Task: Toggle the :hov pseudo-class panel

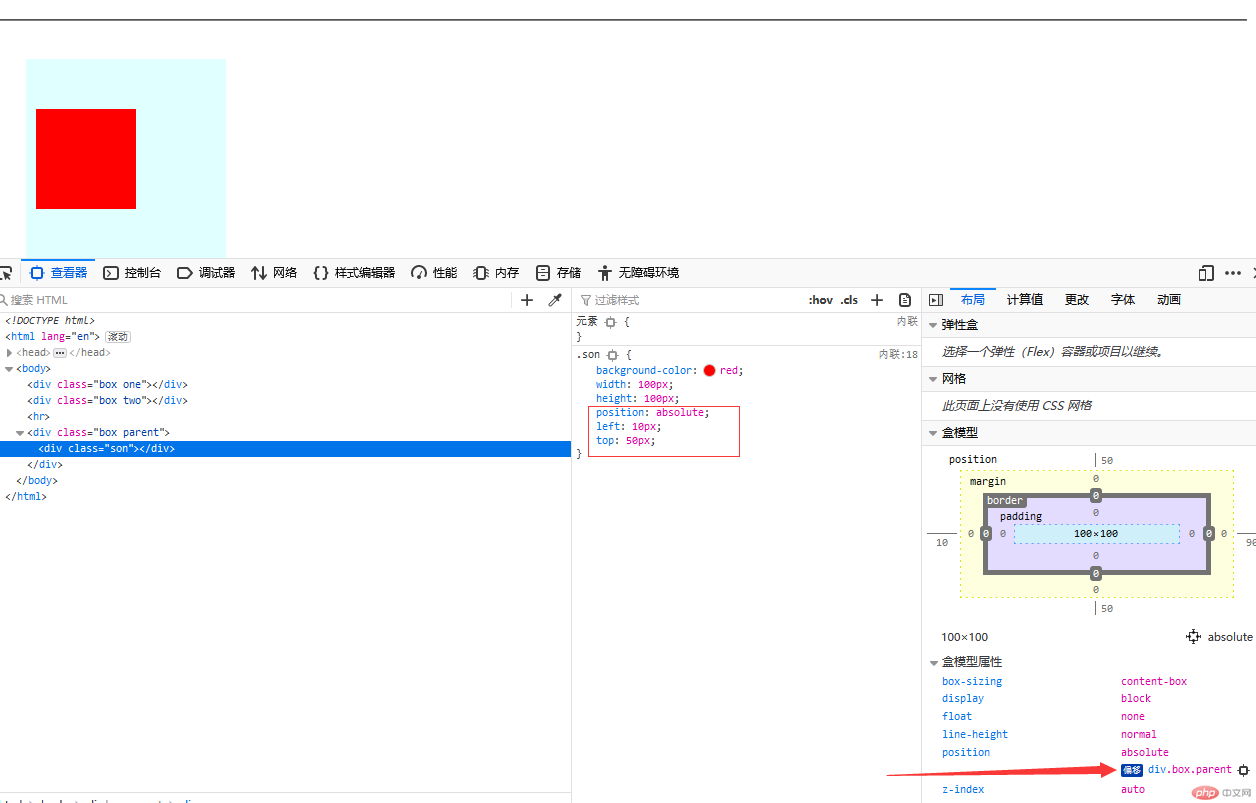Action: coord(821,300)
